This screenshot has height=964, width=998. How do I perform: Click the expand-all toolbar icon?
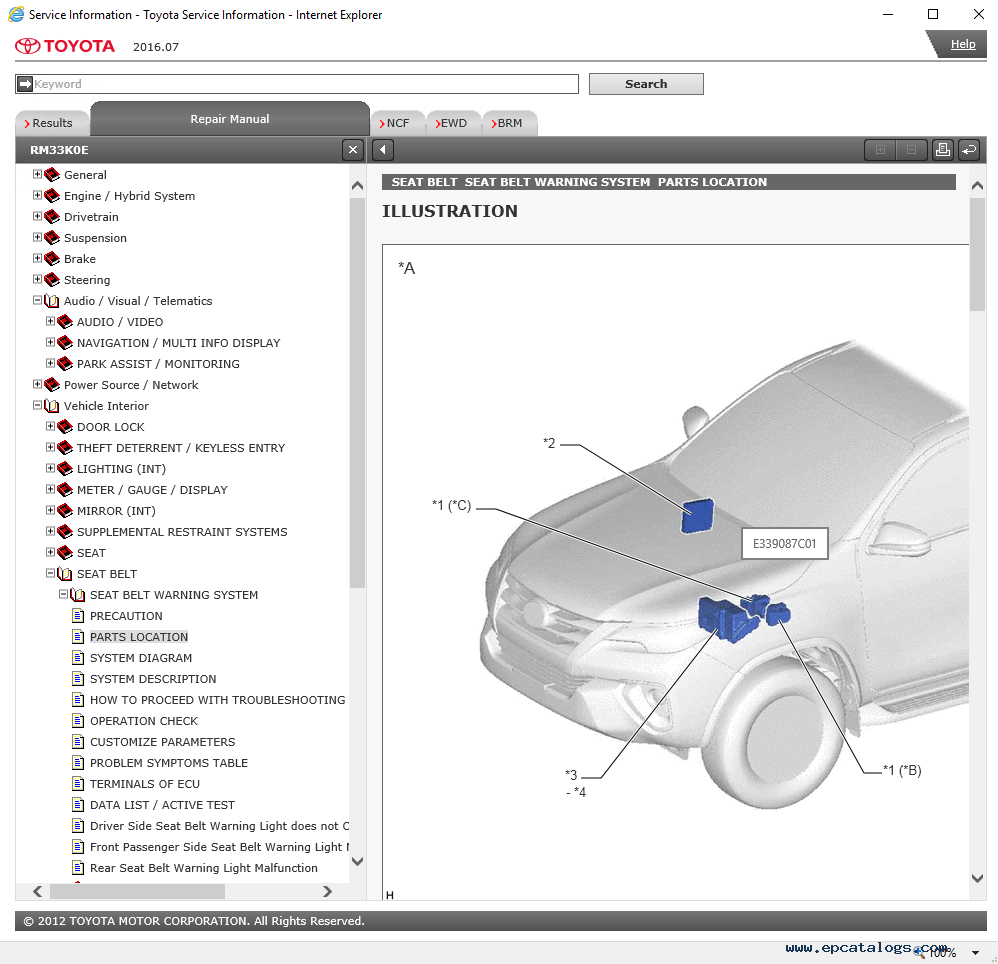click(x=880, y=150)
